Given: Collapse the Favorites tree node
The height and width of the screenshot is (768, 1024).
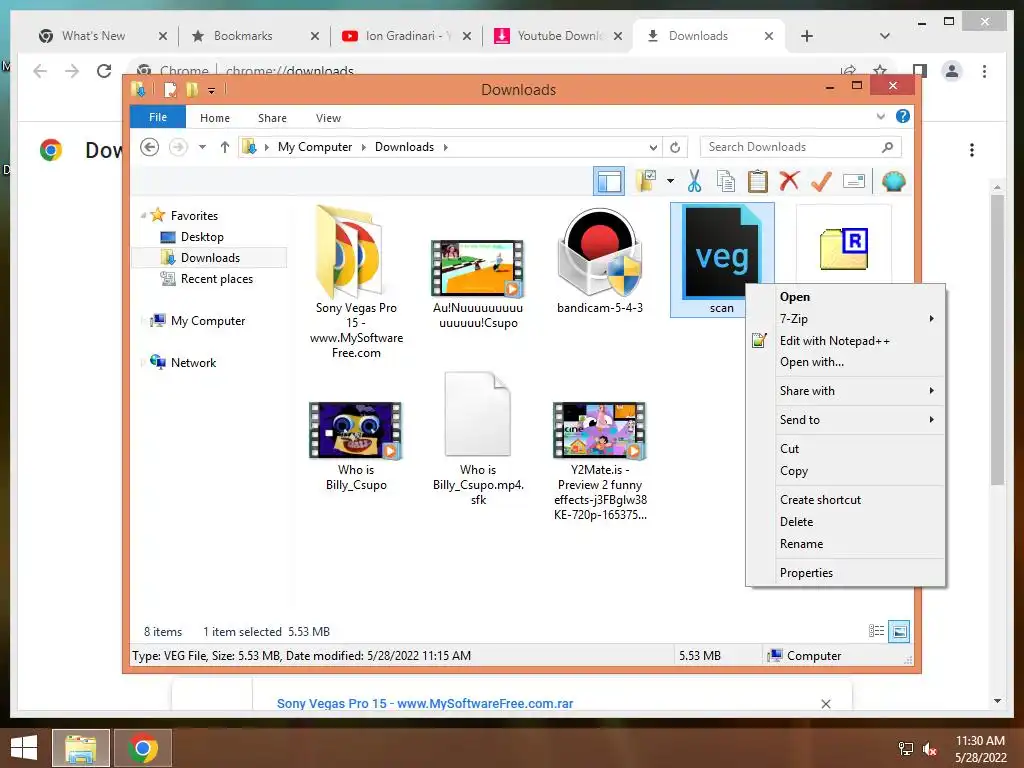Looking at the screenshot, I should coord(144,215).
